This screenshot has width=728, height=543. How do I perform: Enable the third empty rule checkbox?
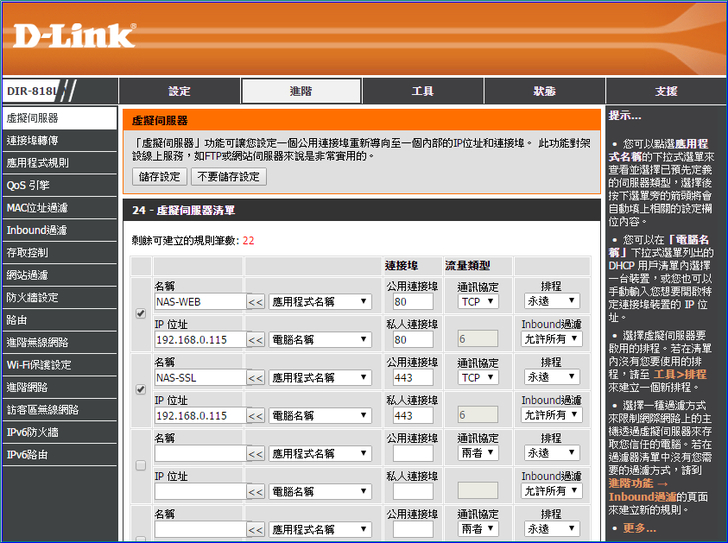pos(140,465)
